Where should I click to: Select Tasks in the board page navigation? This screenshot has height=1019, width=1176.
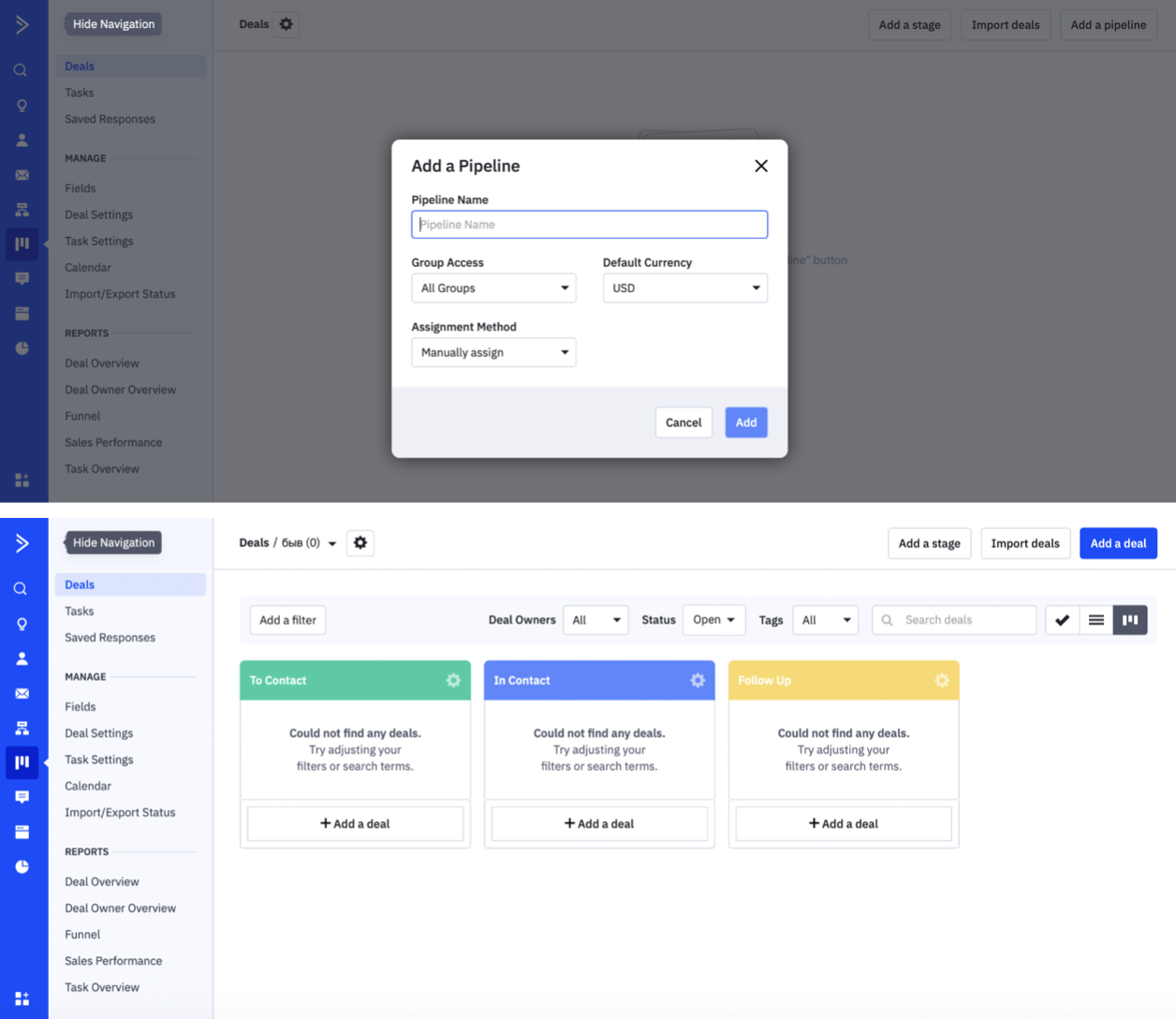(80, 612)
